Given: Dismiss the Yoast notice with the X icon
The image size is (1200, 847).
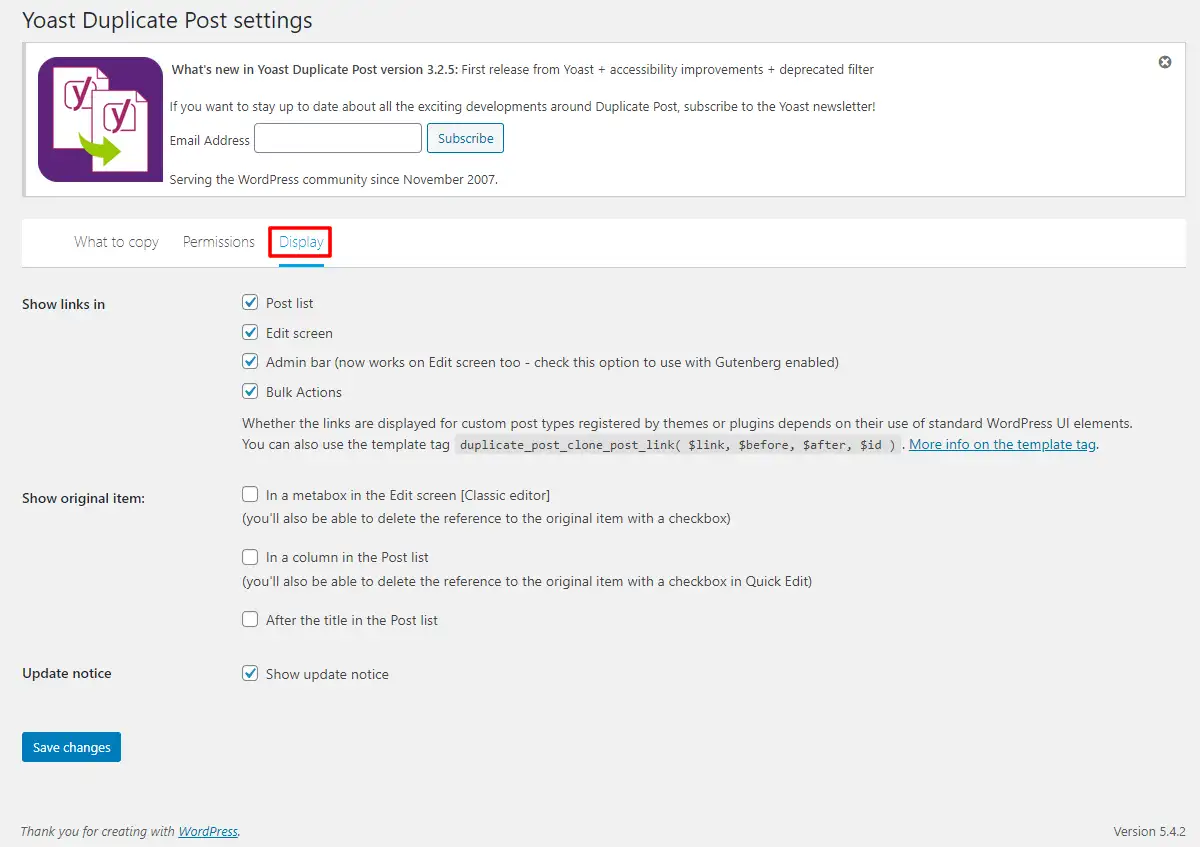Looking at the screenshot, I should pos(1165,62).
